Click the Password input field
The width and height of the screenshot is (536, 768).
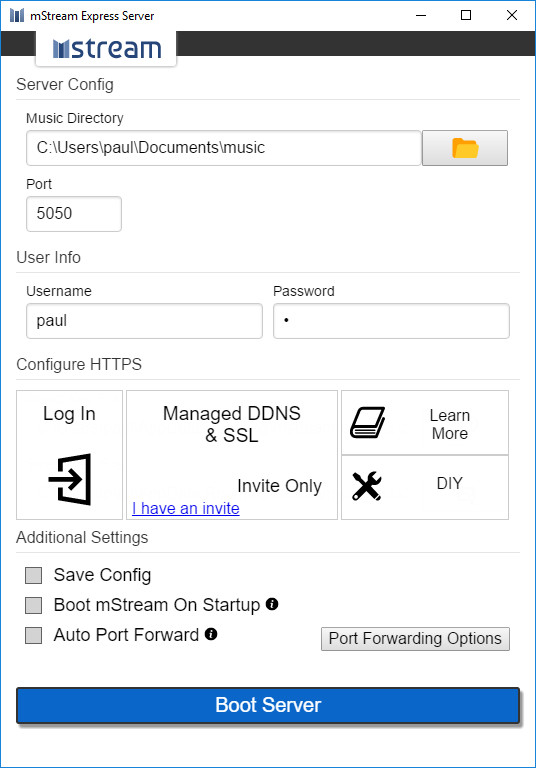391,321
